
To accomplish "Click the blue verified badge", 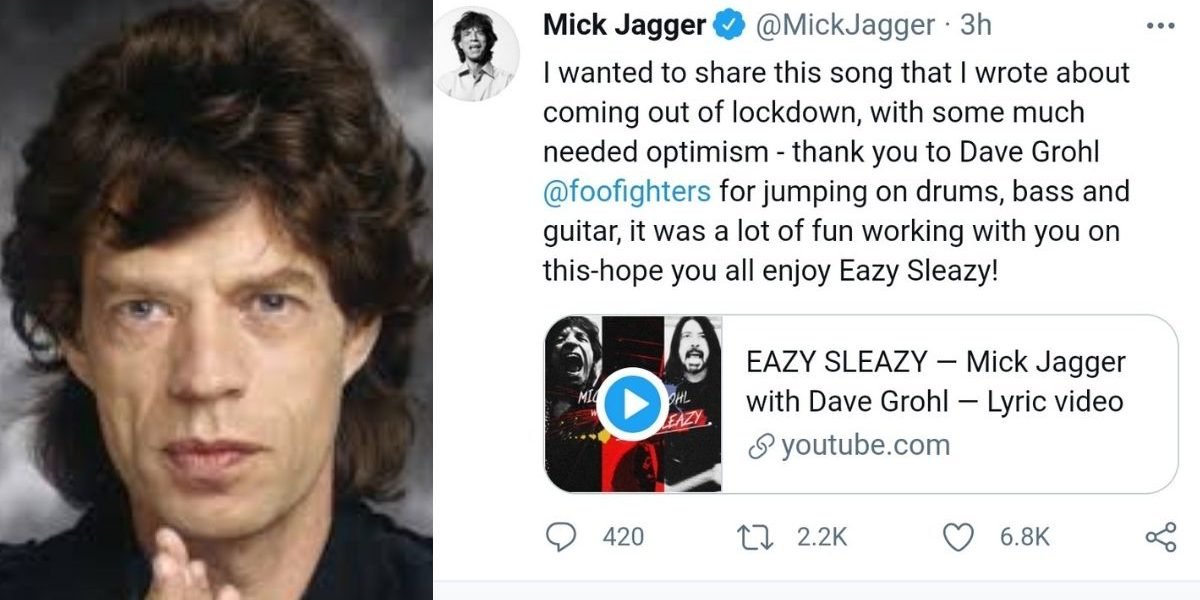I will (x=729, y=26).
